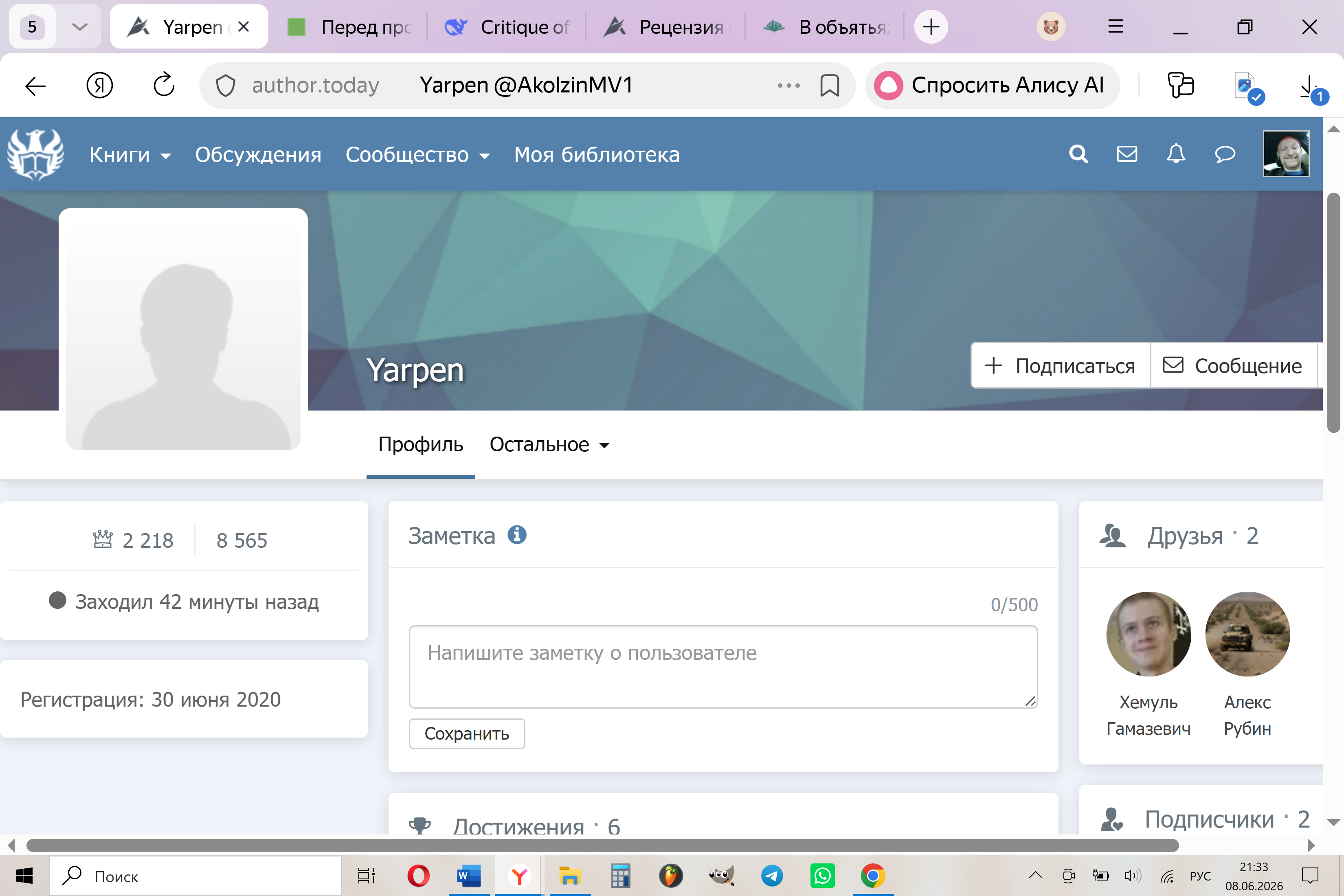This screenshot has width=1344, height=896.
Task: Expand the Книги dropdown menu
Action: point(130,154)
